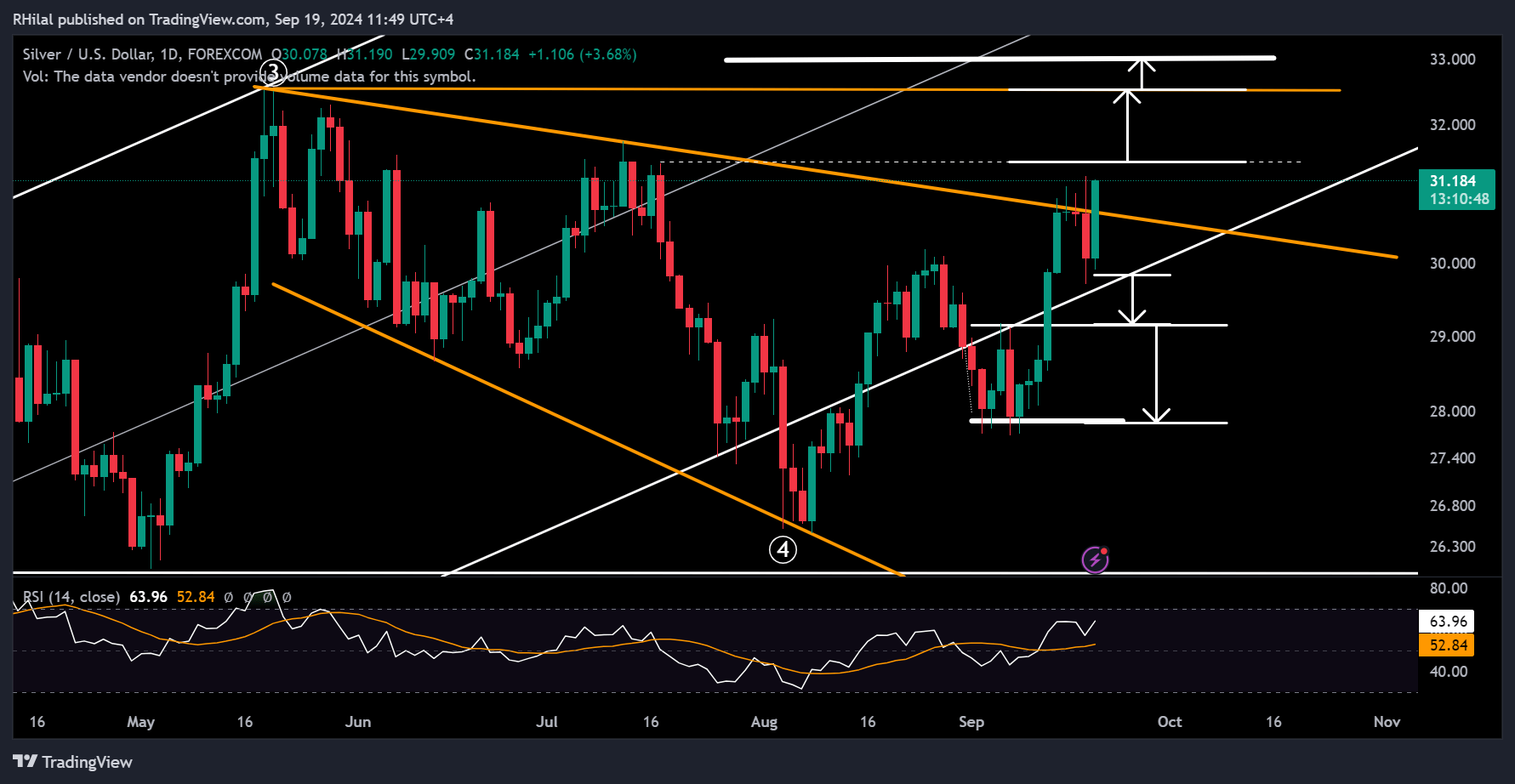The image size is (1515, 784).
Task: Click the 26.300 price axis label
Action: [1452, 547]
